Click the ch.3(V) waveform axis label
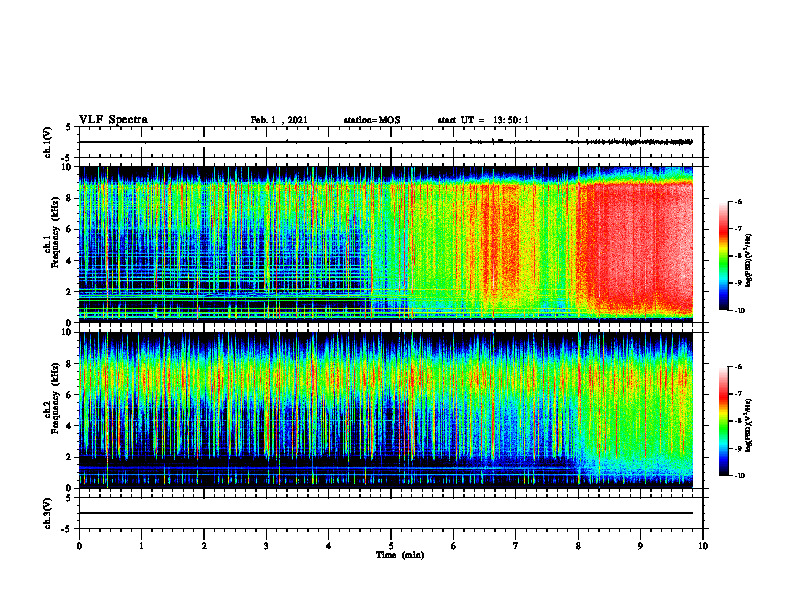The image size is (792, 612). pyautogui.click(x=47, y=513)
